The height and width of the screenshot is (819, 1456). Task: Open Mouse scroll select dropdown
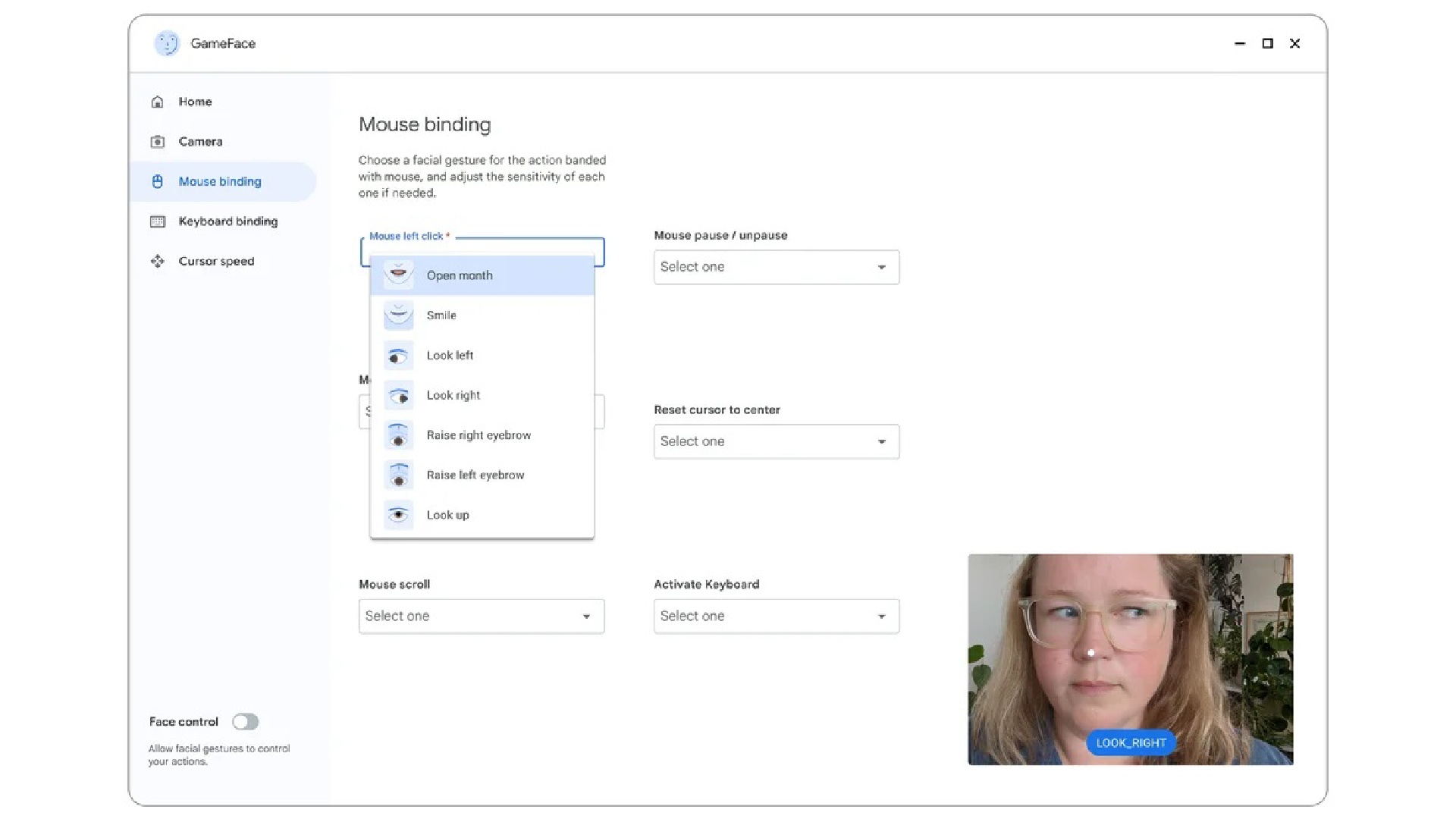click(480, 615)
